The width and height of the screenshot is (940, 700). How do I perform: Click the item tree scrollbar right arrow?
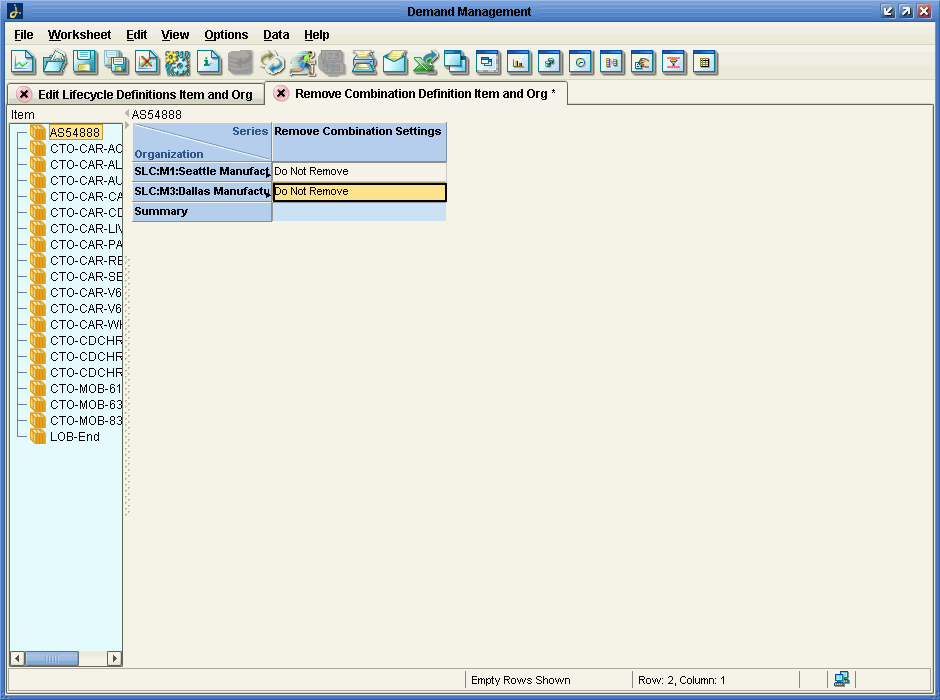[x=115, y=659]
